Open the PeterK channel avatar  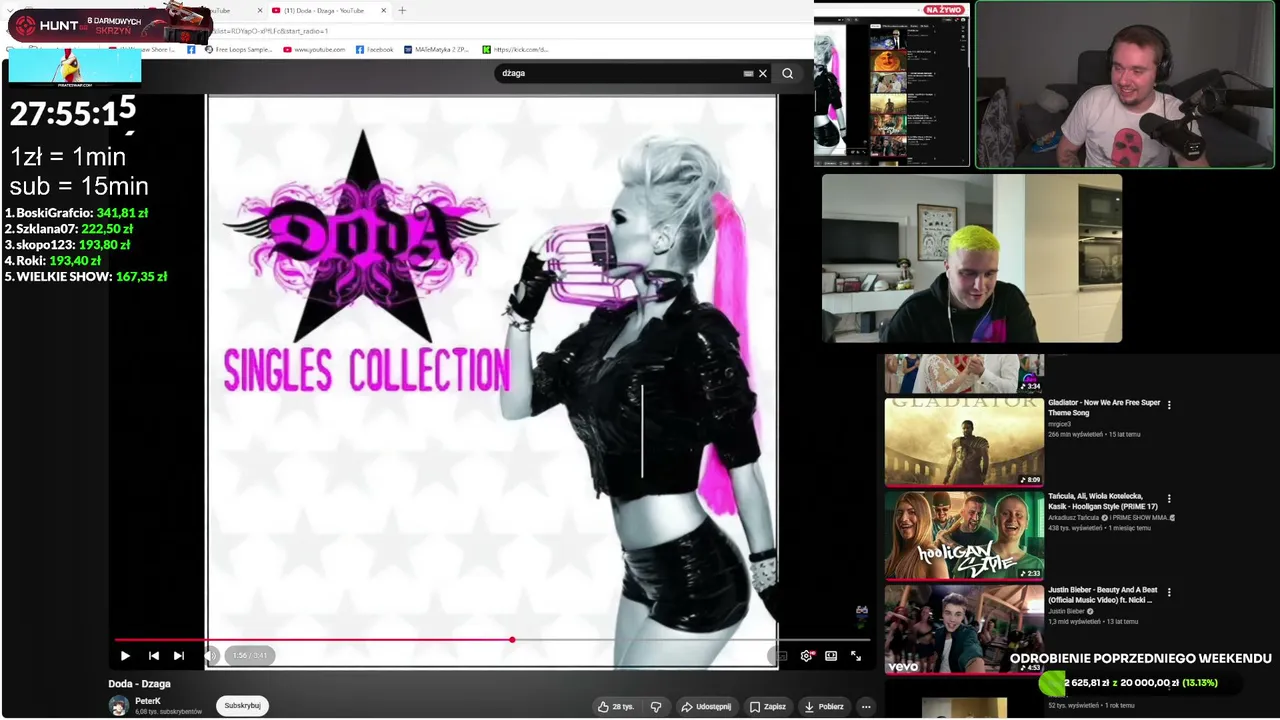[119, 706]
